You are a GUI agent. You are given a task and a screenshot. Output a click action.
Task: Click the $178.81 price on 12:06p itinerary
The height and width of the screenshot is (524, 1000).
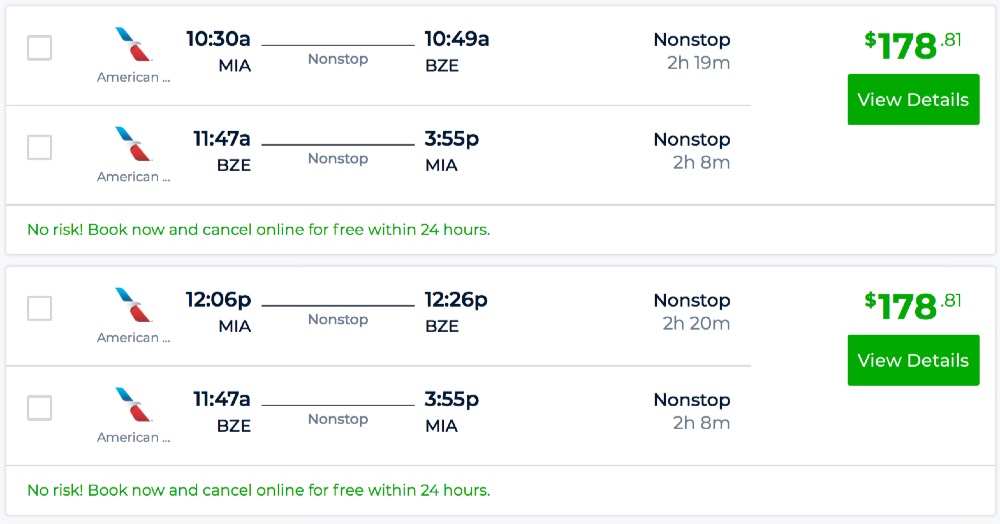tap(912, 305)
